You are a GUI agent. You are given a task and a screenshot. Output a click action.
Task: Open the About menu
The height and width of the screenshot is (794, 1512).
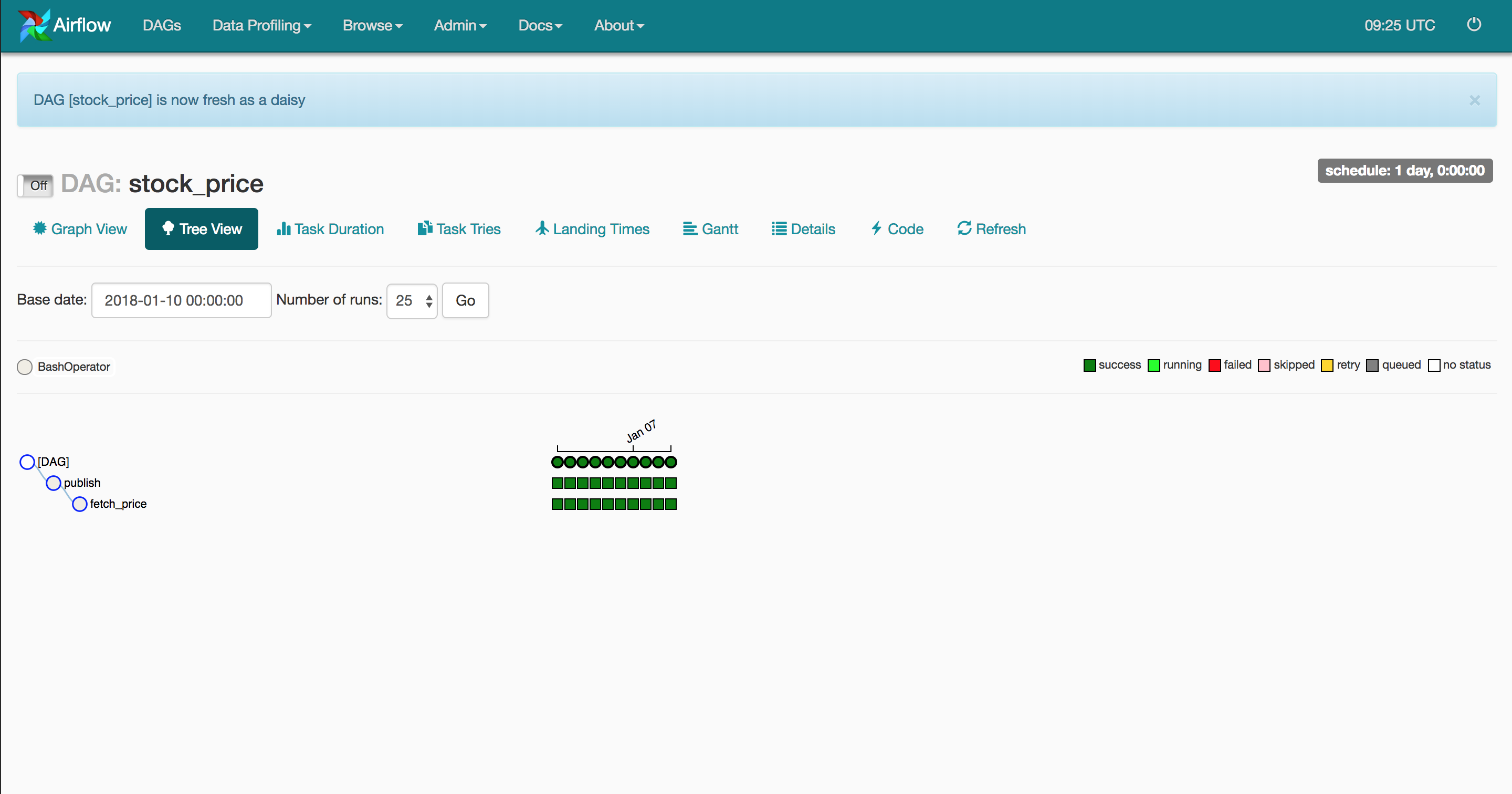coord(618,25)
